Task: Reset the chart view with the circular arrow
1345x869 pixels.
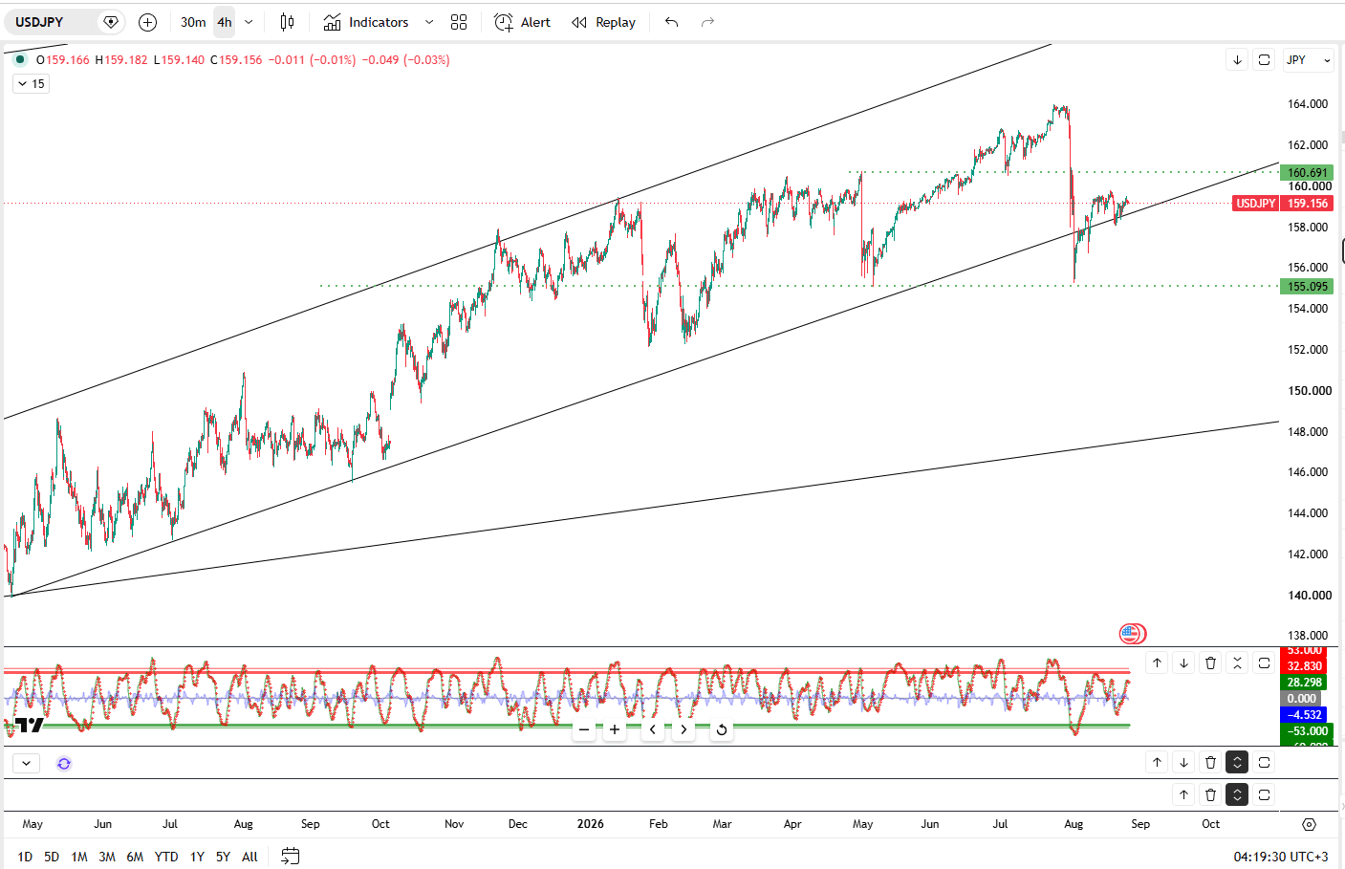Action: click(x=721, y=730)
